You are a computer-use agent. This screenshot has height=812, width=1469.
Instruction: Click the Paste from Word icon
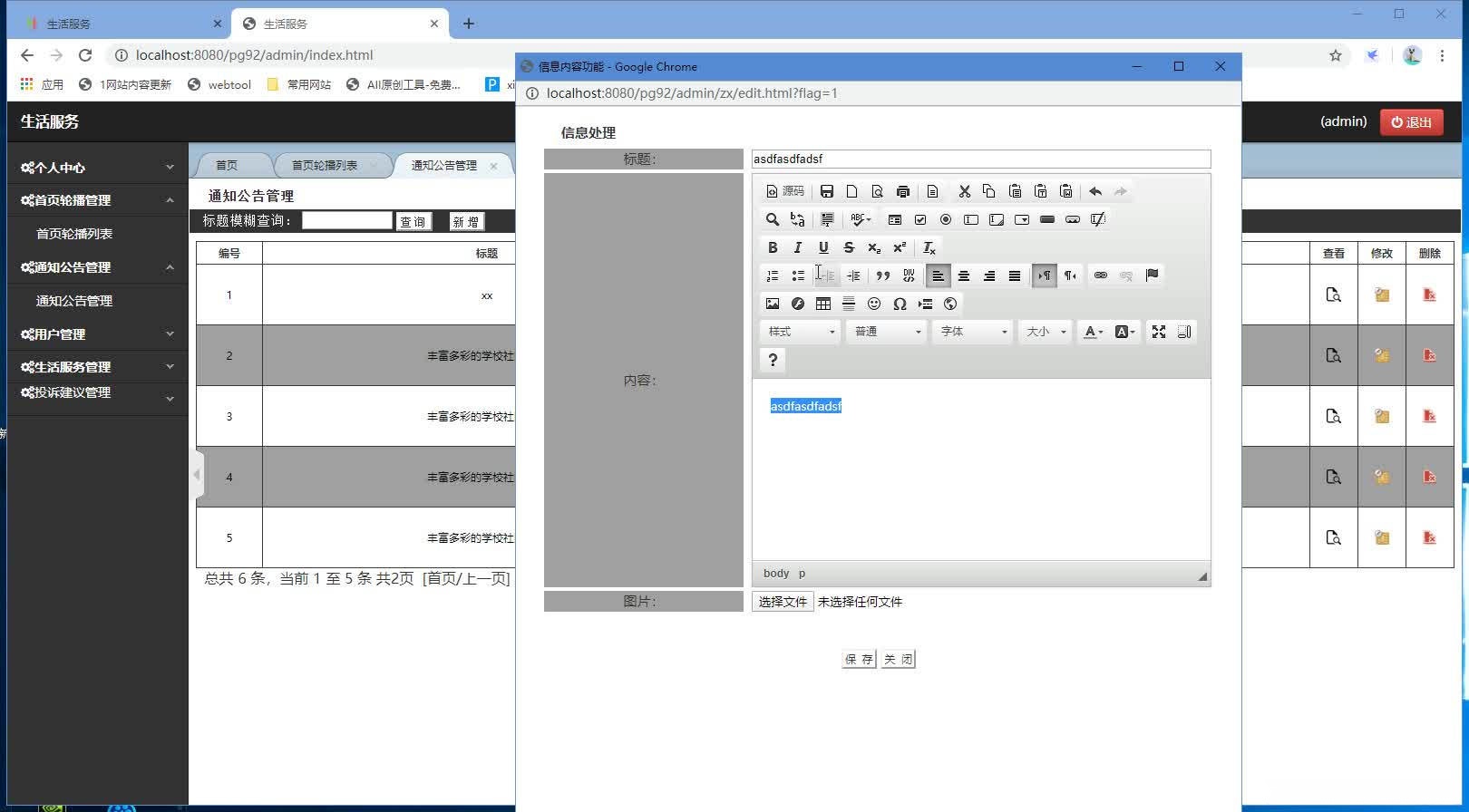point(1065,191)
